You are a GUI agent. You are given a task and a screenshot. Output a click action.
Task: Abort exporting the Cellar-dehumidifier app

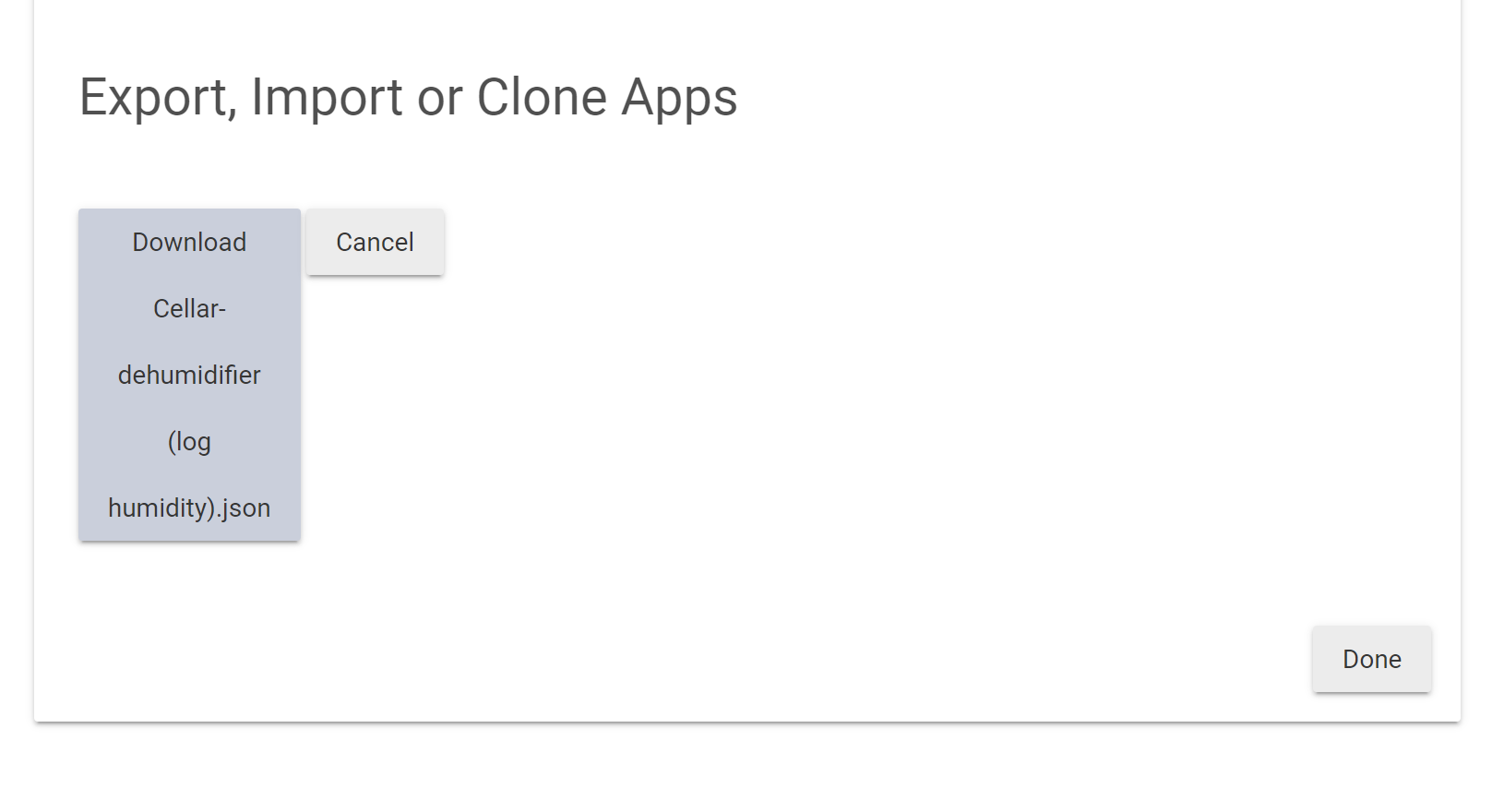point(374,242)
